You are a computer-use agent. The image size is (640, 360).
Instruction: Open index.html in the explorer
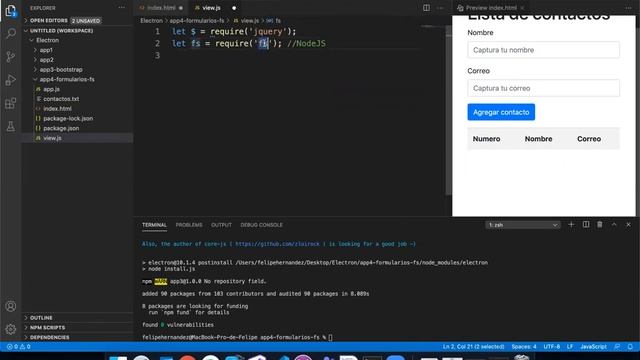coord(78,109)
